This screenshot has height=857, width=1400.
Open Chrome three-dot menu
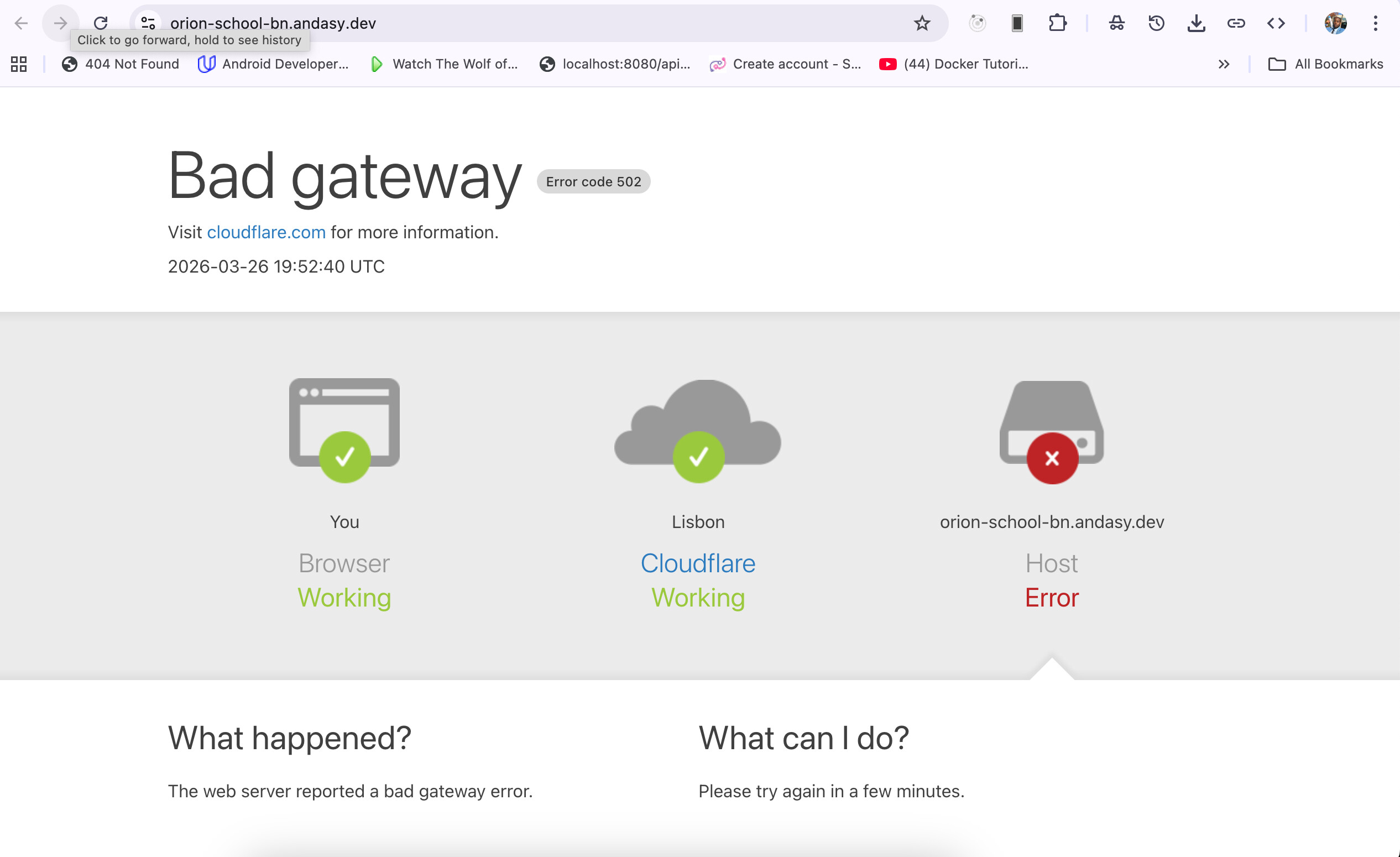1375,23
